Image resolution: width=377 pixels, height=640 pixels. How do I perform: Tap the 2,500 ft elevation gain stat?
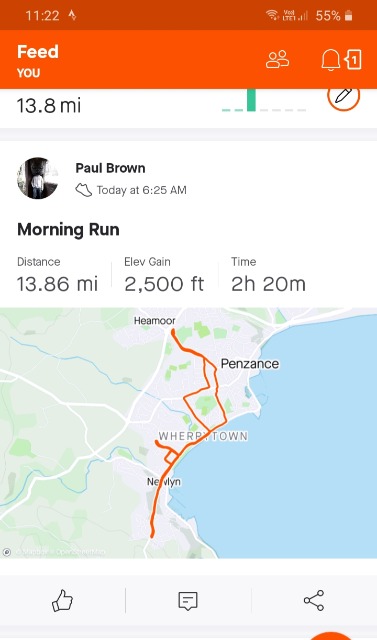(164, 275)
